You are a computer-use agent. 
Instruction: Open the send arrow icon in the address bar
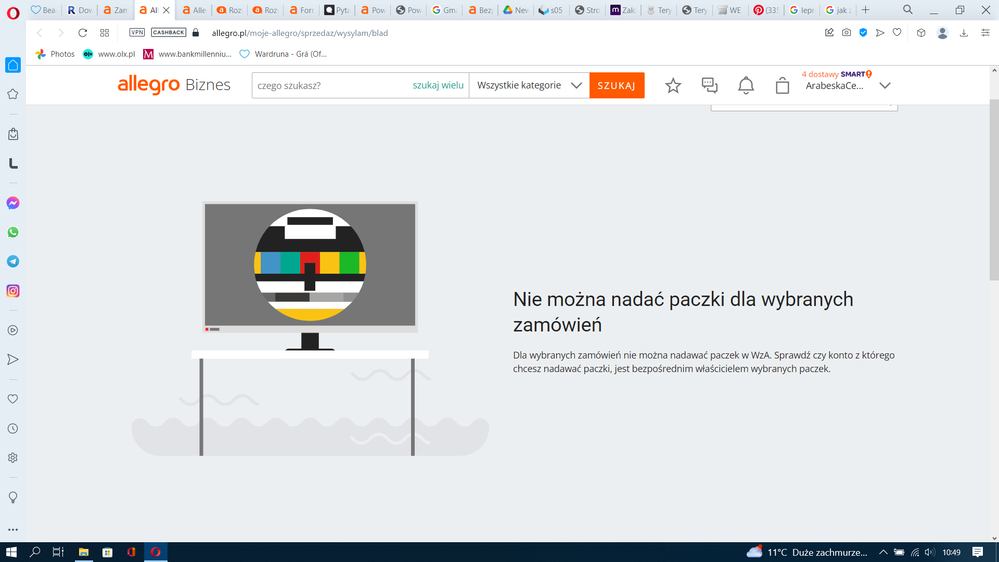pos(880,32)
